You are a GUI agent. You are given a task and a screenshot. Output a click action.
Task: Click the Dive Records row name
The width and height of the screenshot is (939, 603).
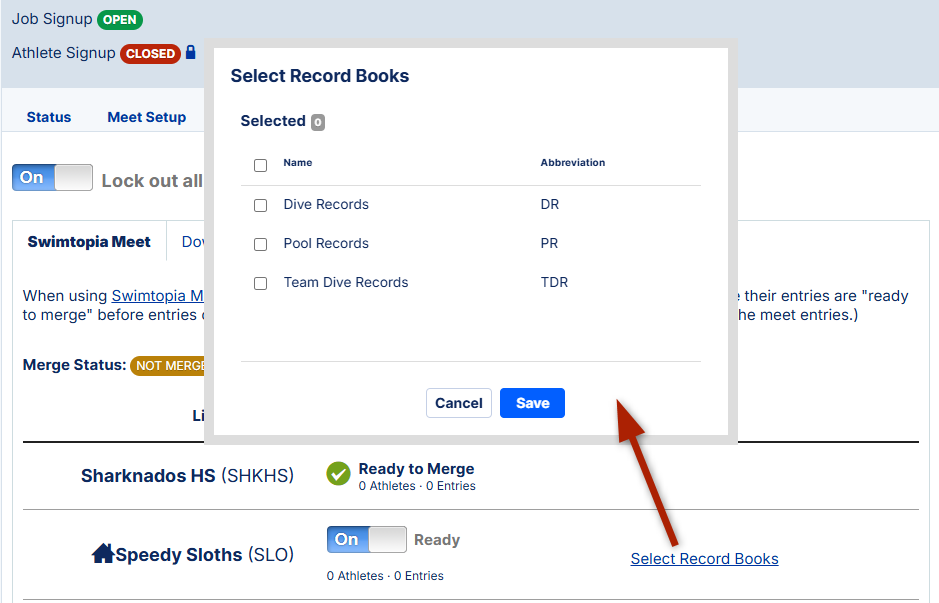pos(326,204)
